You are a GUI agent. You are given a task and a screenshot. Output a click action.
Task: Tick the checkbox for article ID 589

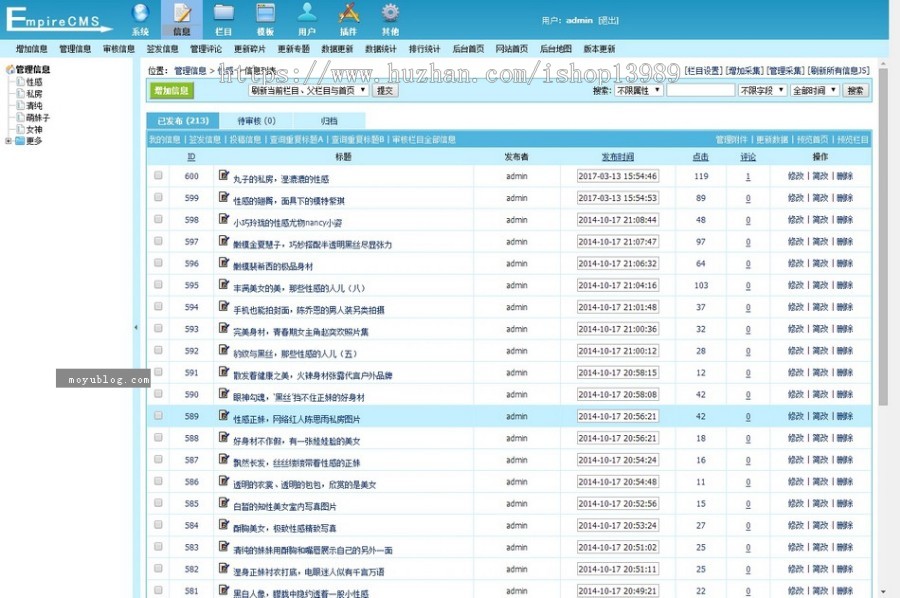tap(157, 415)
